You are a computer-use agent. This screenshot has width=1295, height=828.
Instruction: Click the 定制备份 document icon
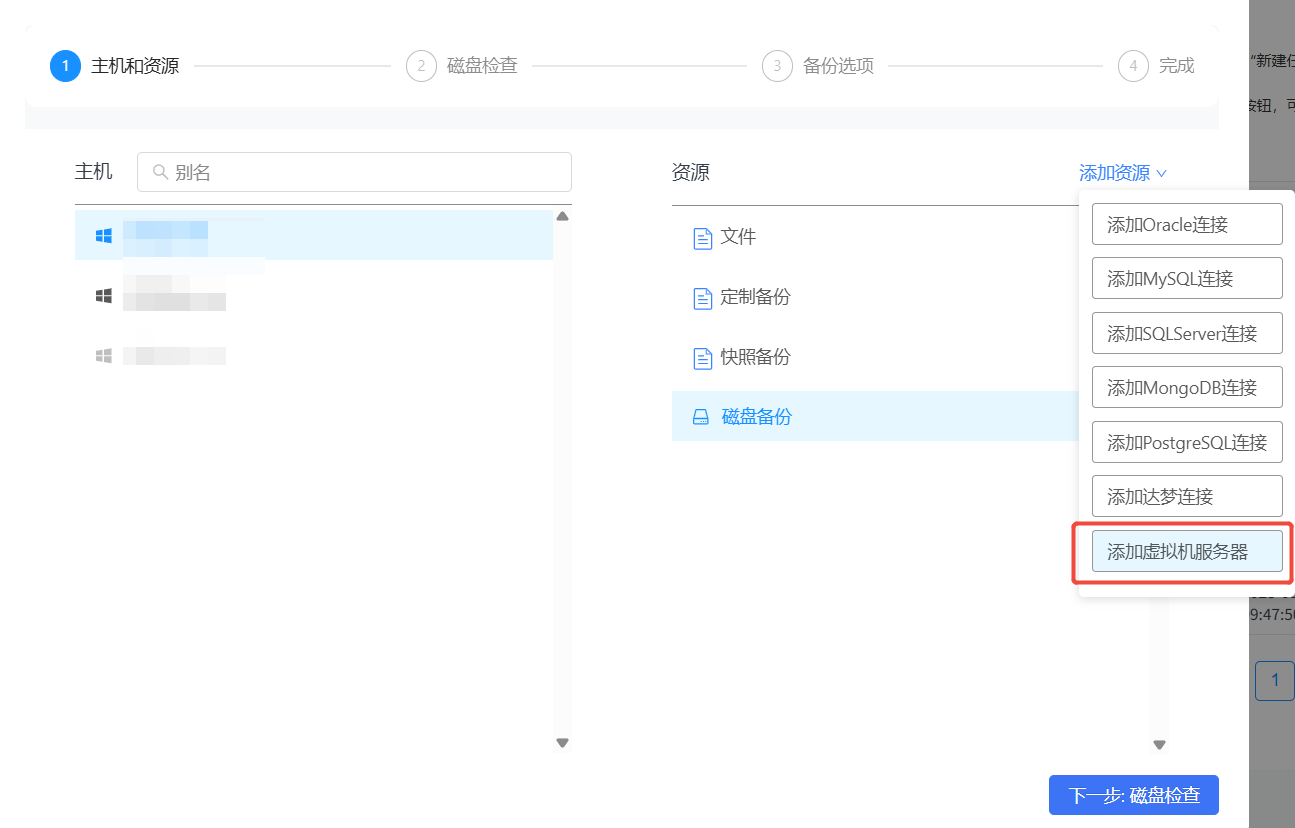pyautogui.click(x=703, y=298)
